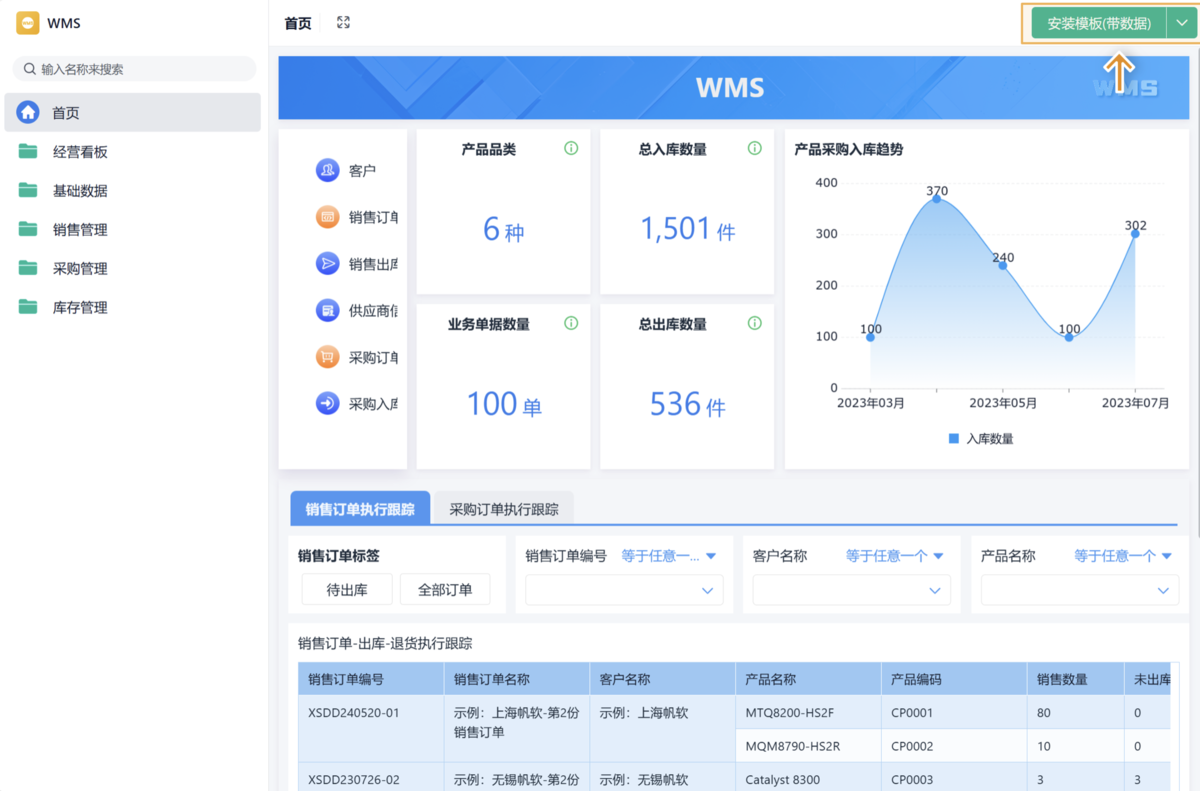Click the 302 data point on trend chart
Screen dimensions: 1200x791
(1135, 233)
